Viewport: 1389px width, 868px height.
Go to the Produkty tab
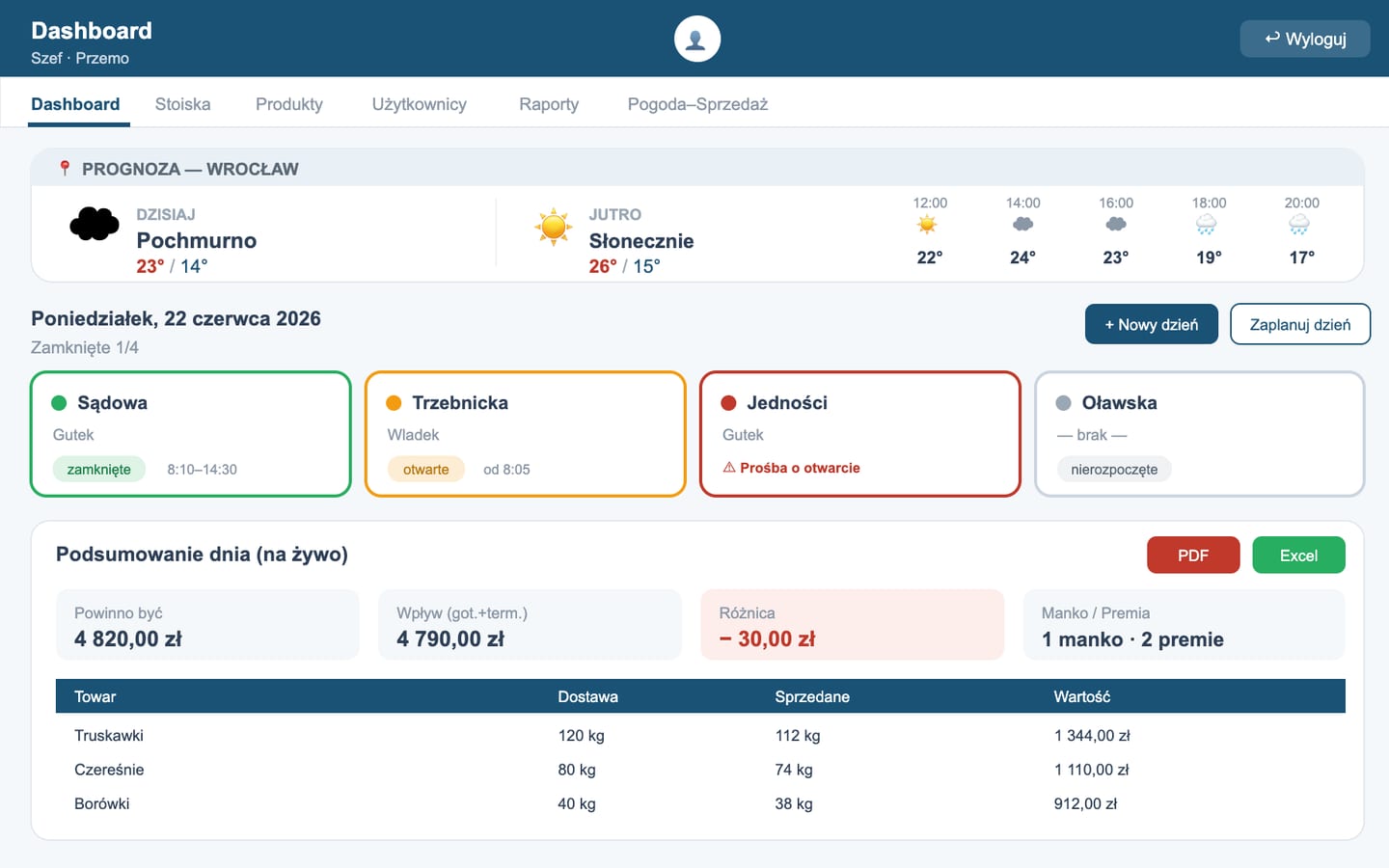point(289,104)
